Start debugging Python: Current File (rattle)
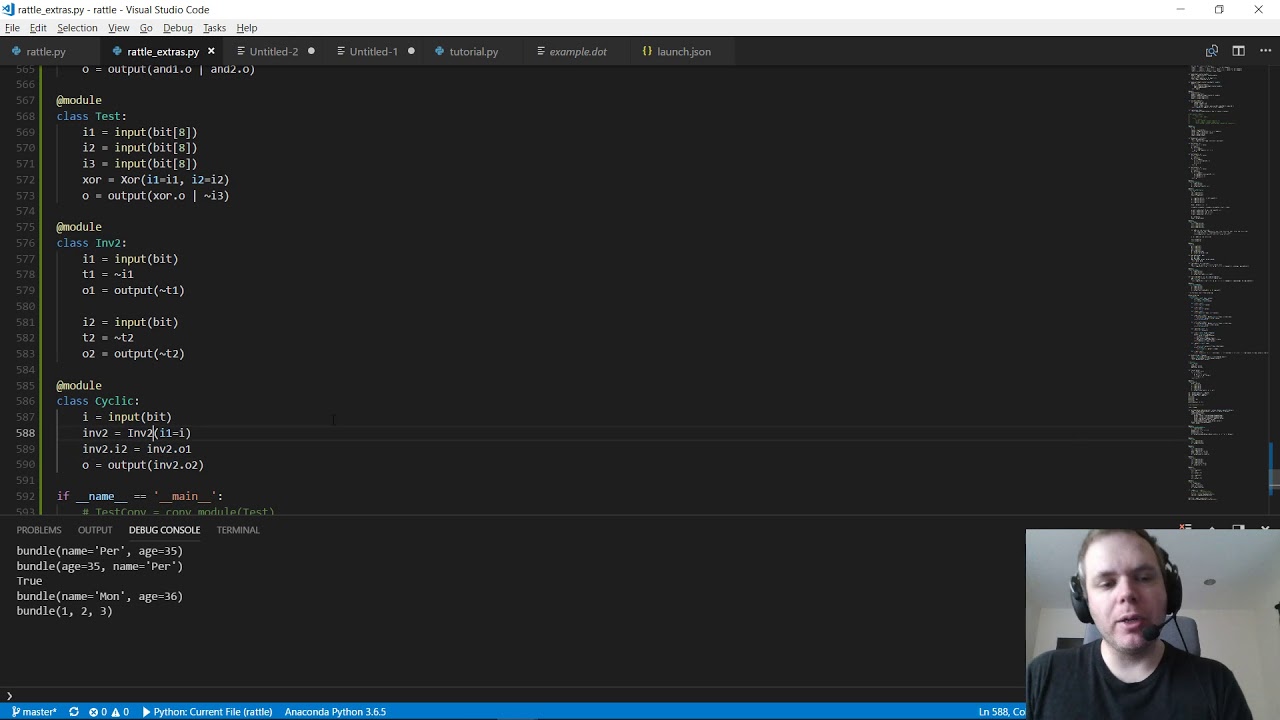Viewport: 1280px width, 720px height. tap(207, 712)
